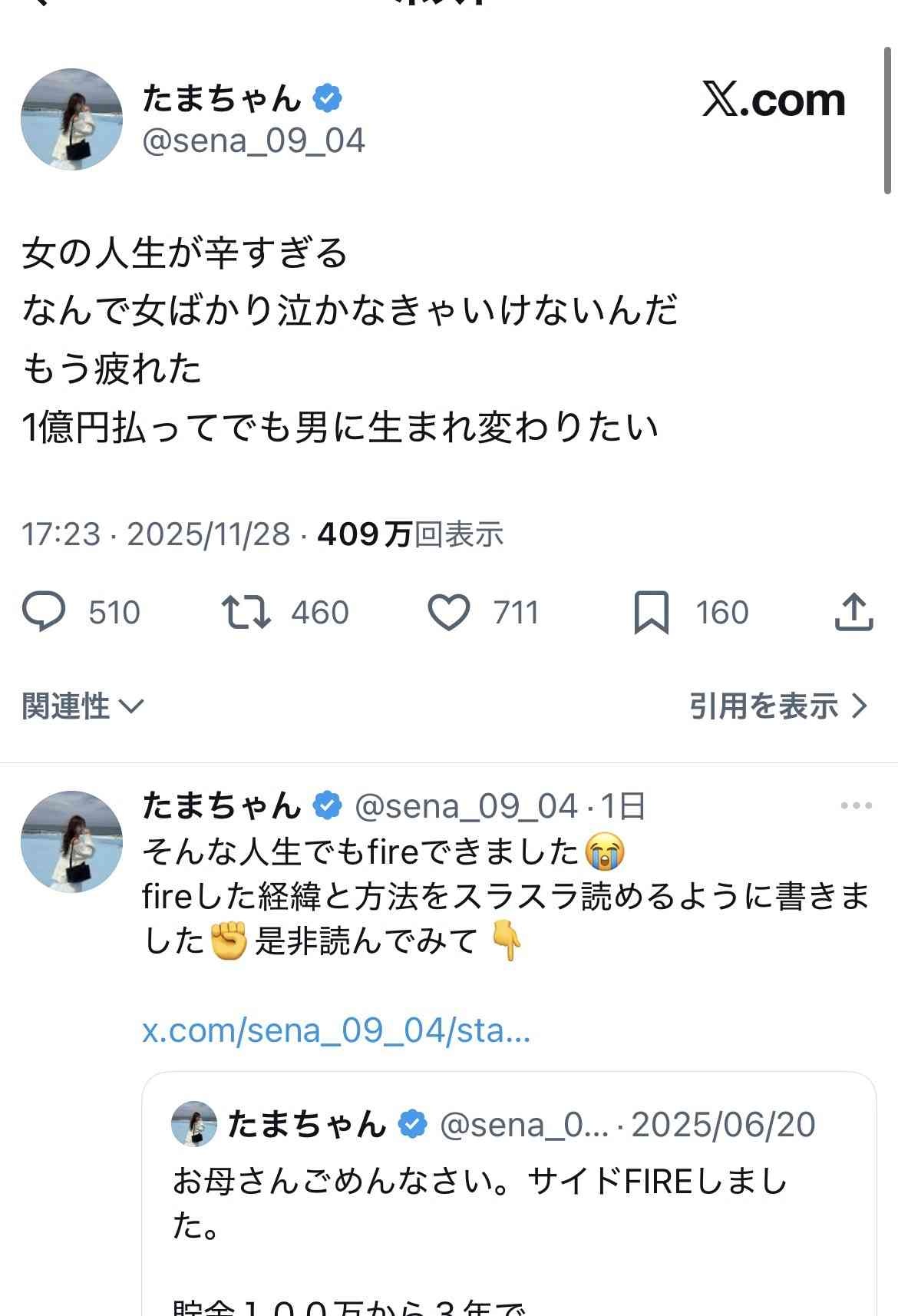This screenshot has width=898, height=1316.
Task: Expand the 関連性 sort dropdown
Action: coord(83,706)
